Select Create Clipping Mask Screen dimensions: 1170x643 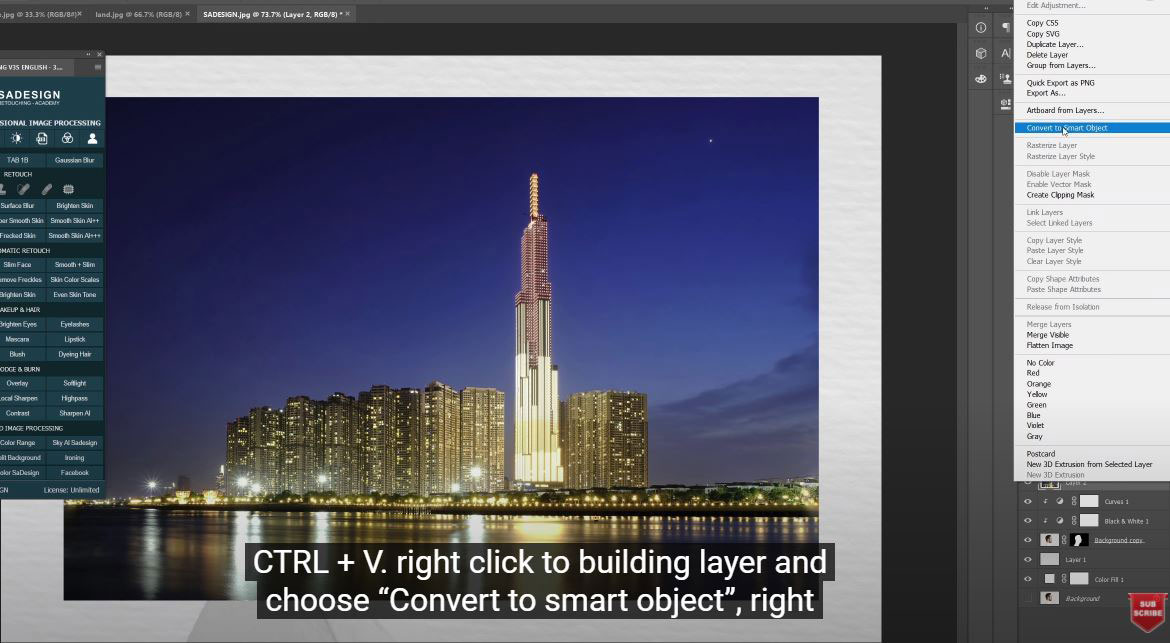[1060, 195]
